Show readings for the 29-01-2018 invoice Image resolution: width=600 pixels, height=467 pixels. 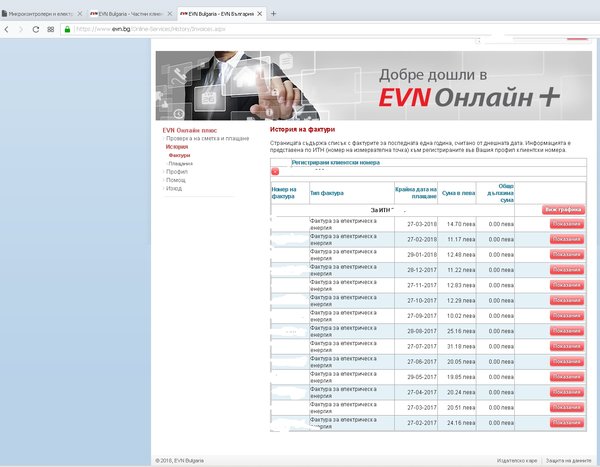coord(567,255)
